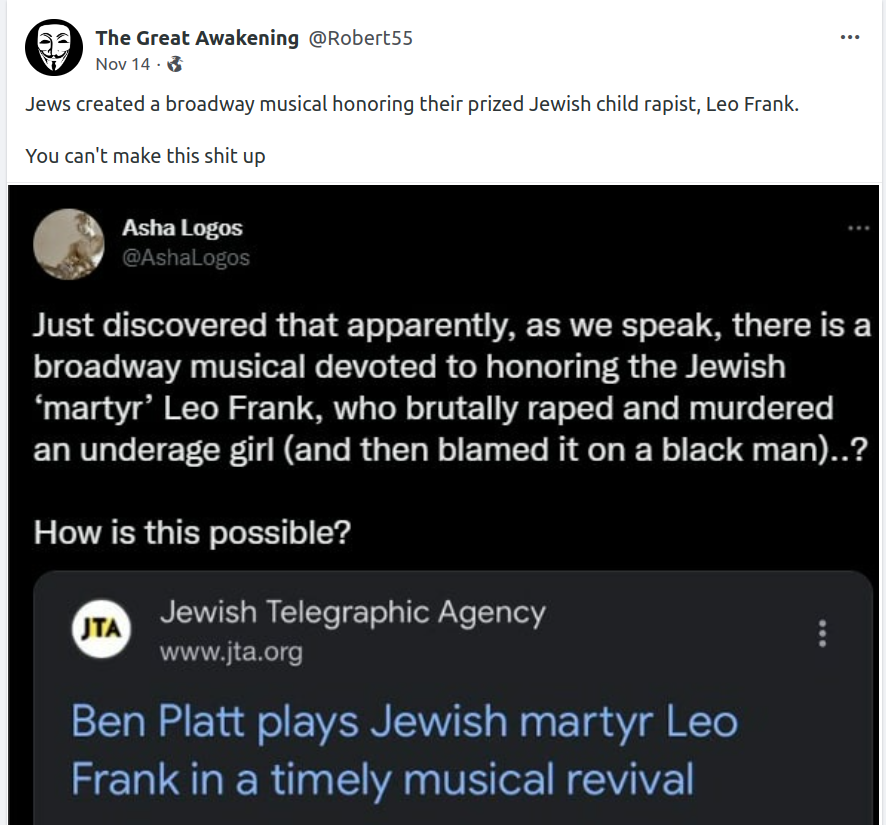The height and width of the screenshot is (825, 886).
Task: Open the embedded tweet's horizontal ellipsis menu
Action: pyautogui.click(x=858, y=228)
